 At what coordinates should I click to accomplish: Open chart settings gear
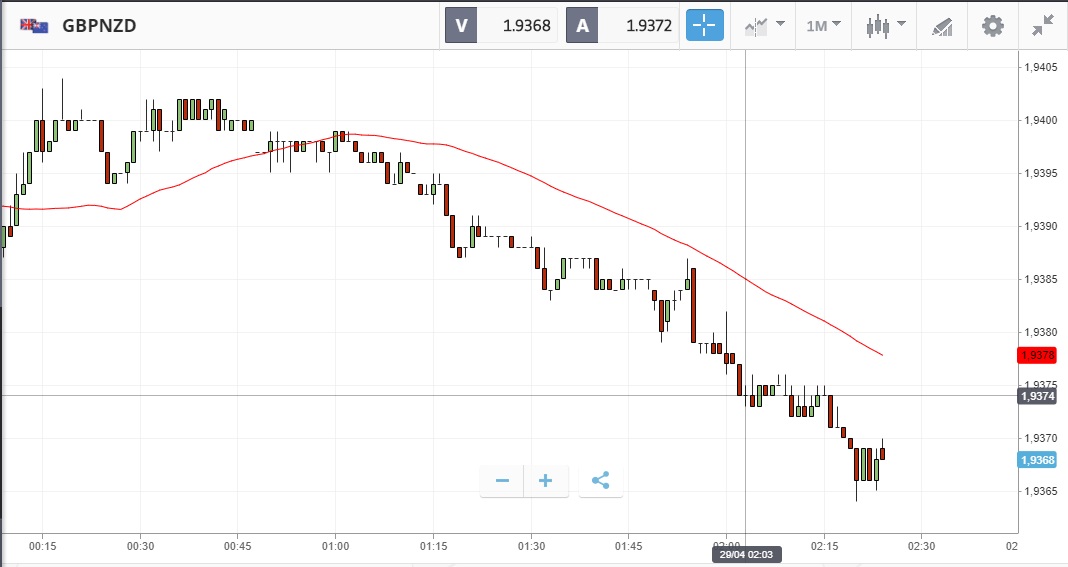tap(992, 26)
